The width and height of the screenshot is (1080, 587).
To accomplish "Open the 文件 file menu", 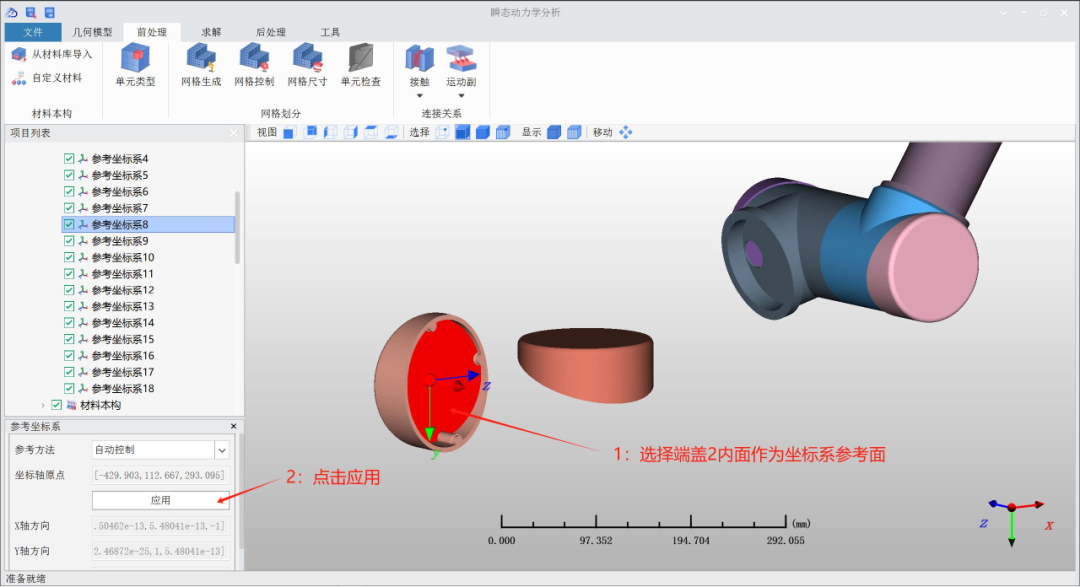I will tap(32, 32).
